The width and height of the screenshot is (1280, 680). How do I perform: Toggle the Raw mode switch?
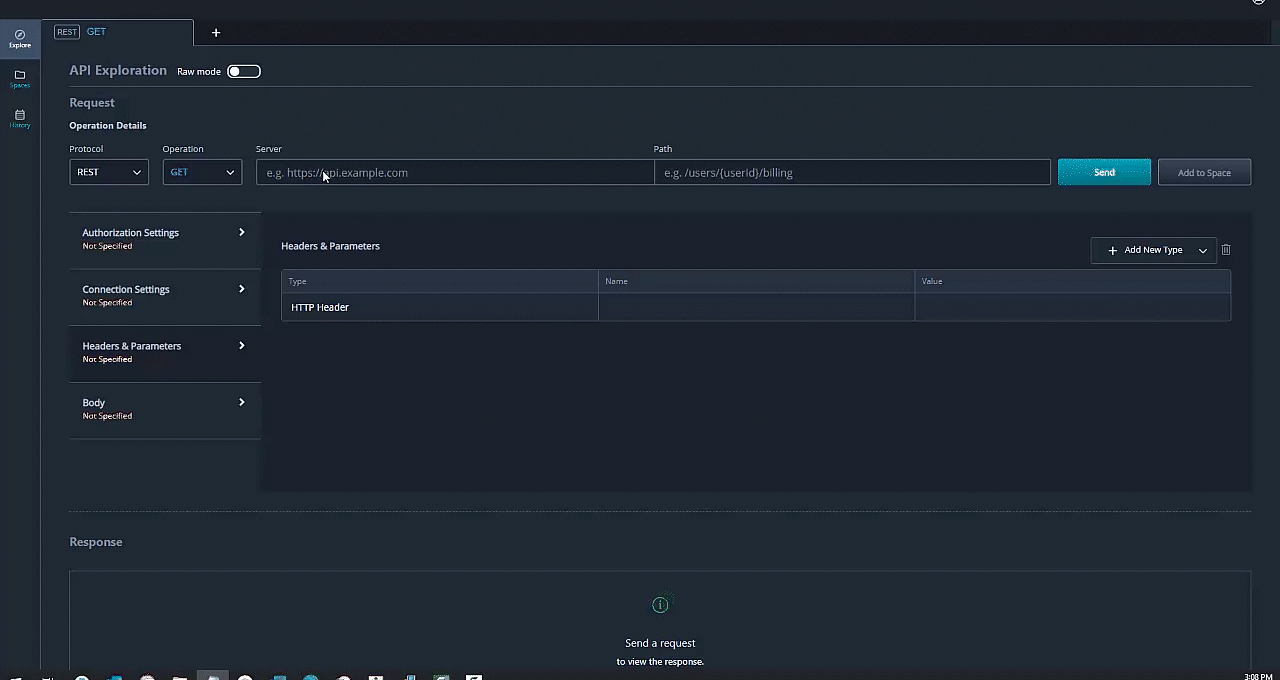click(x=243, y=71)
